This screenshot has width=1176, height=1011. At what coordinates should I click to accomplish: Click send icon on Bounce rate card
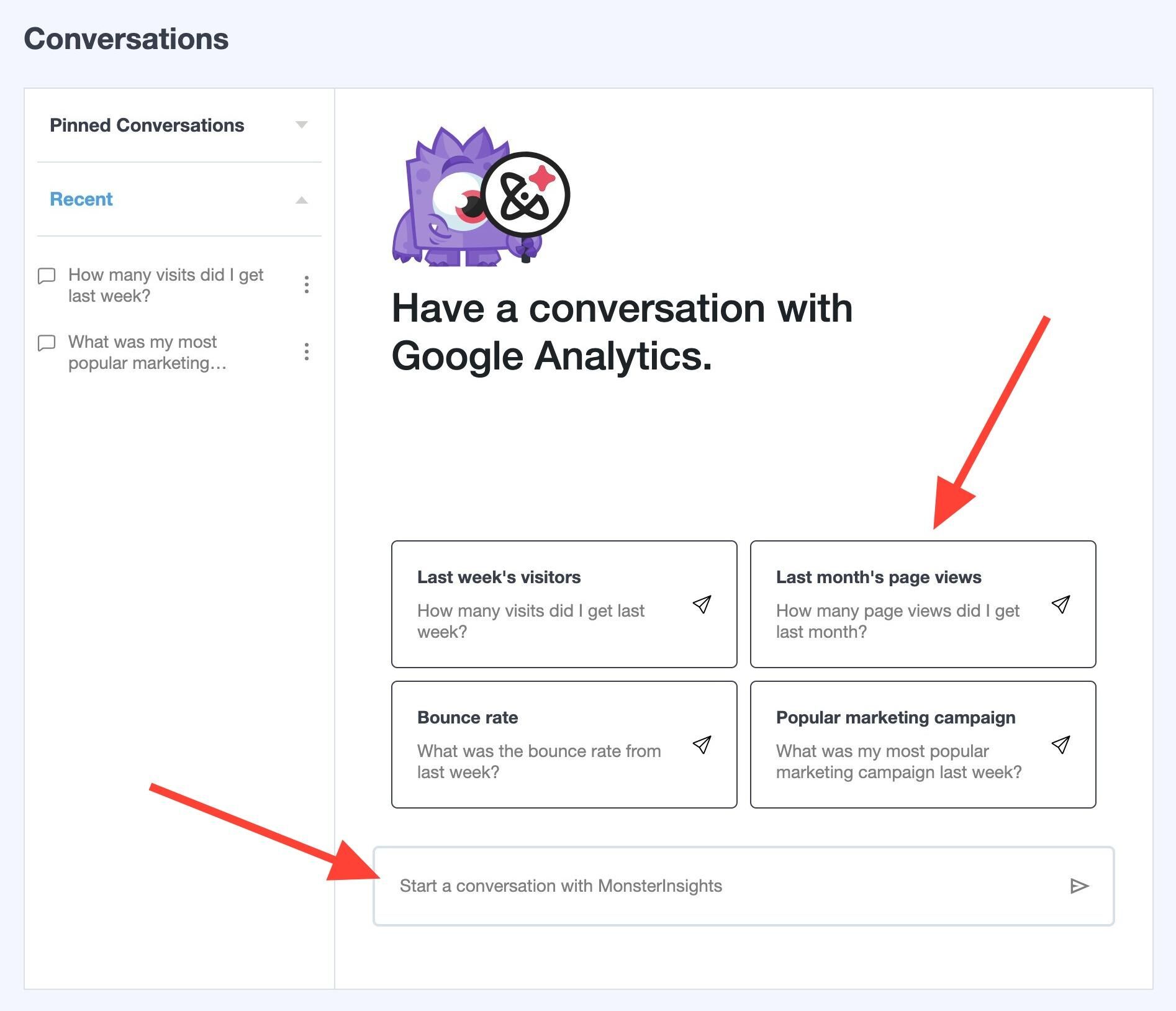[702, 745]
